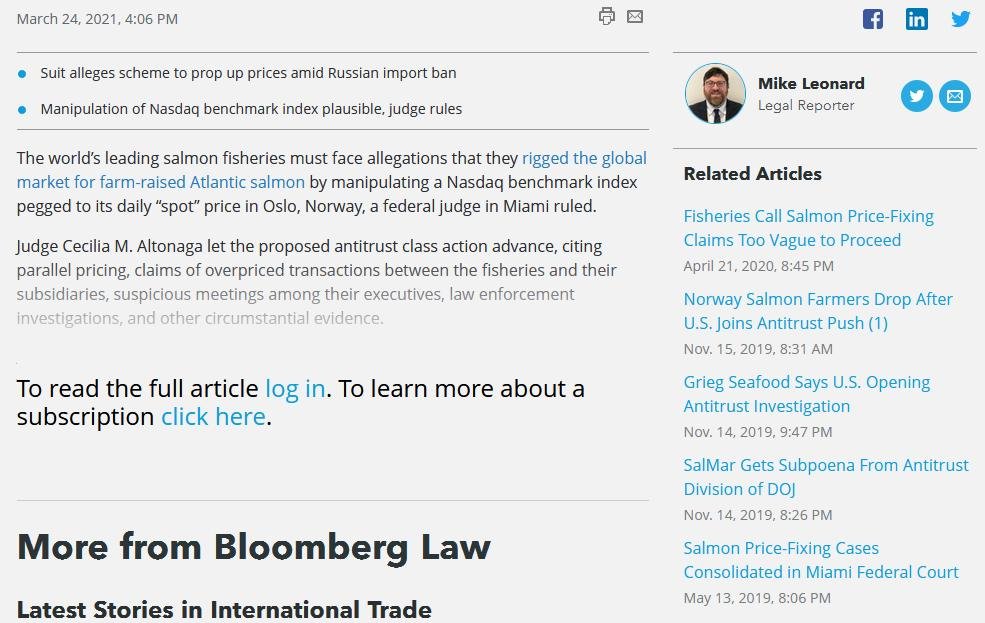The width and height of the screenshot is (985, 623).
Task: Click the print article icon
Action: (606, 16)
